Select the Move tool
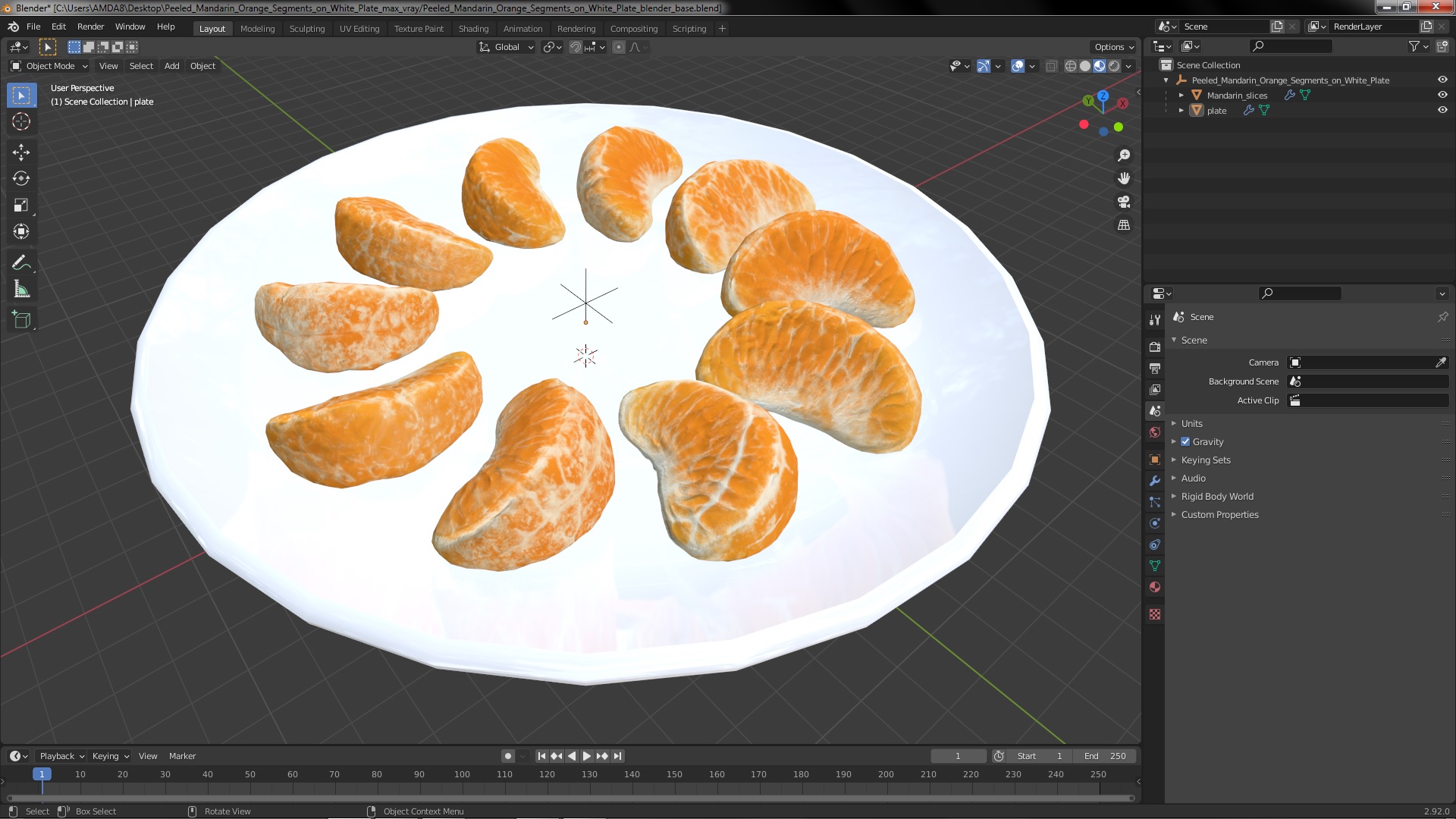This screenshot has height=819, width=1456. 21,152
